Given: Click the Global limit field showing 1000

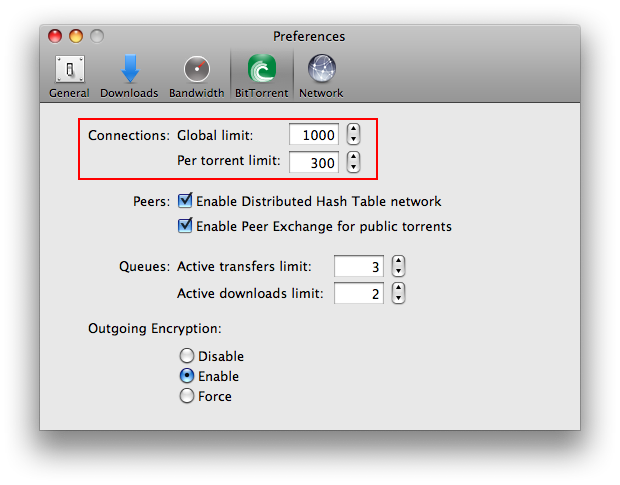Looking at the screenshot, I should [x=314, y=134].
